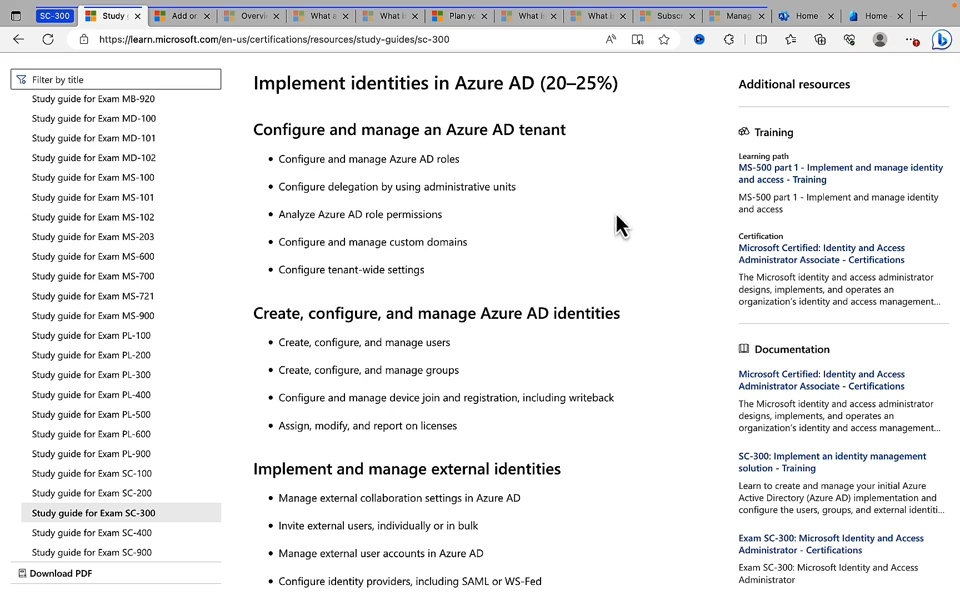Viewport: 960px width, 600px height.
Task: Open a new browser tab
Action: [x=921, y=15]
